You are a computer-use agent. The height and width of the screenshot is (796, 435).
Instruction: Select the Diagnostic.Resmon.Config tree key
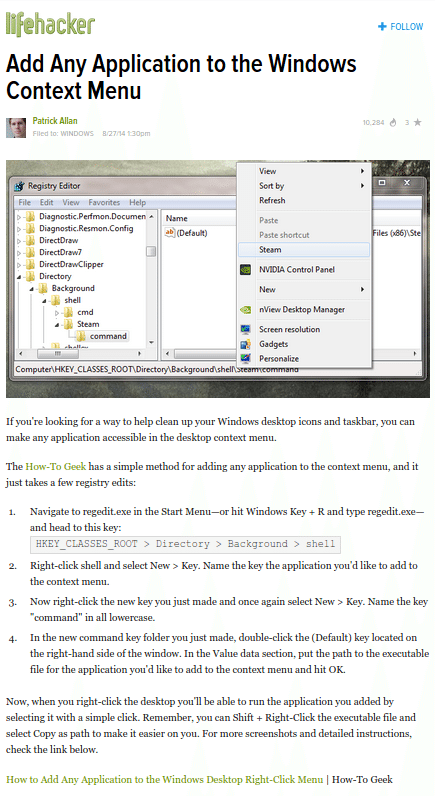[x=86, y=228]
